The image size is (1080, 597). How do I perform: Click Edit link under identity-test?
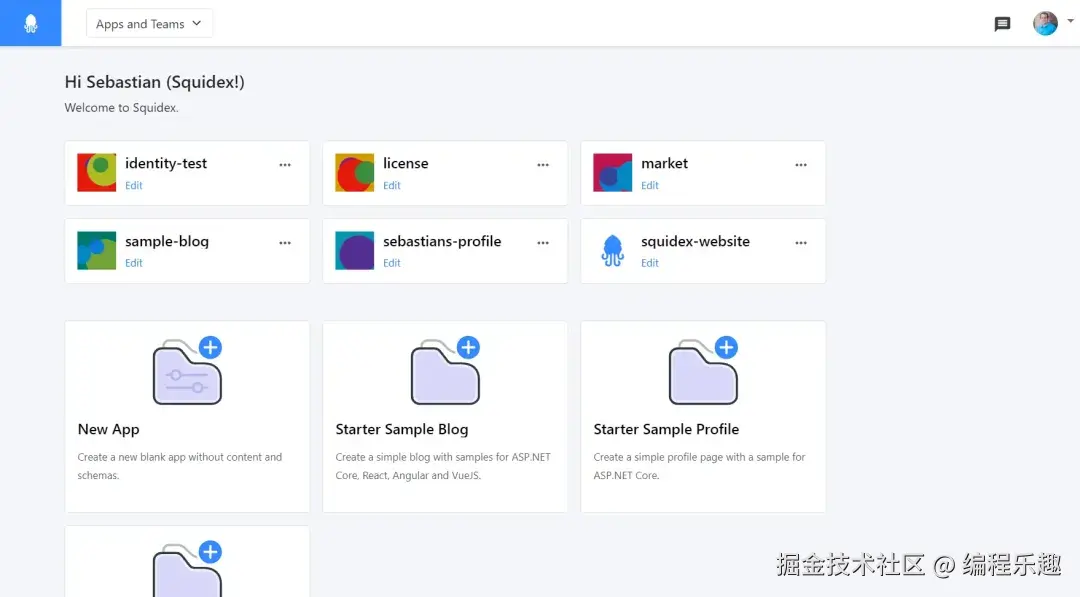point(134,185)
